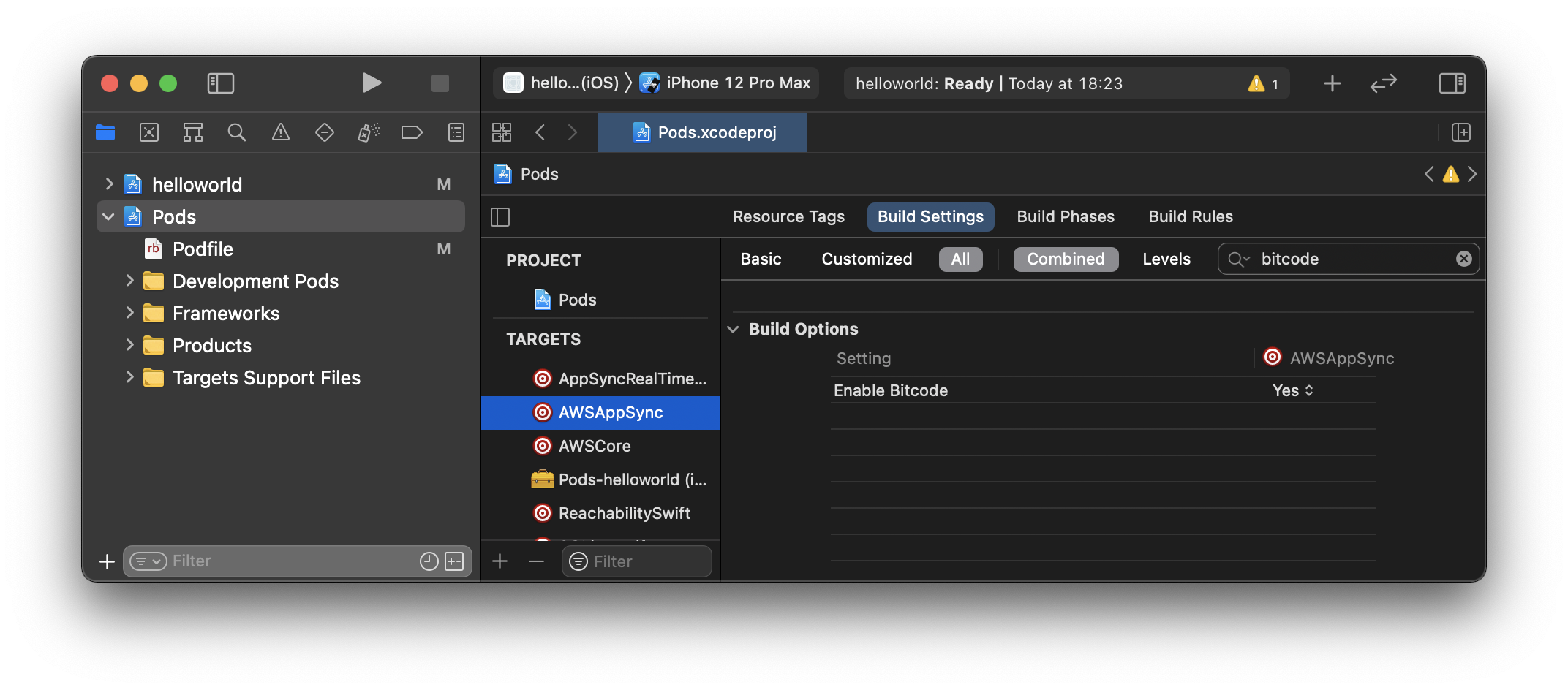Screen dimensions: 1568x690
Task: Stop the running build
Action: coord(440,83)
